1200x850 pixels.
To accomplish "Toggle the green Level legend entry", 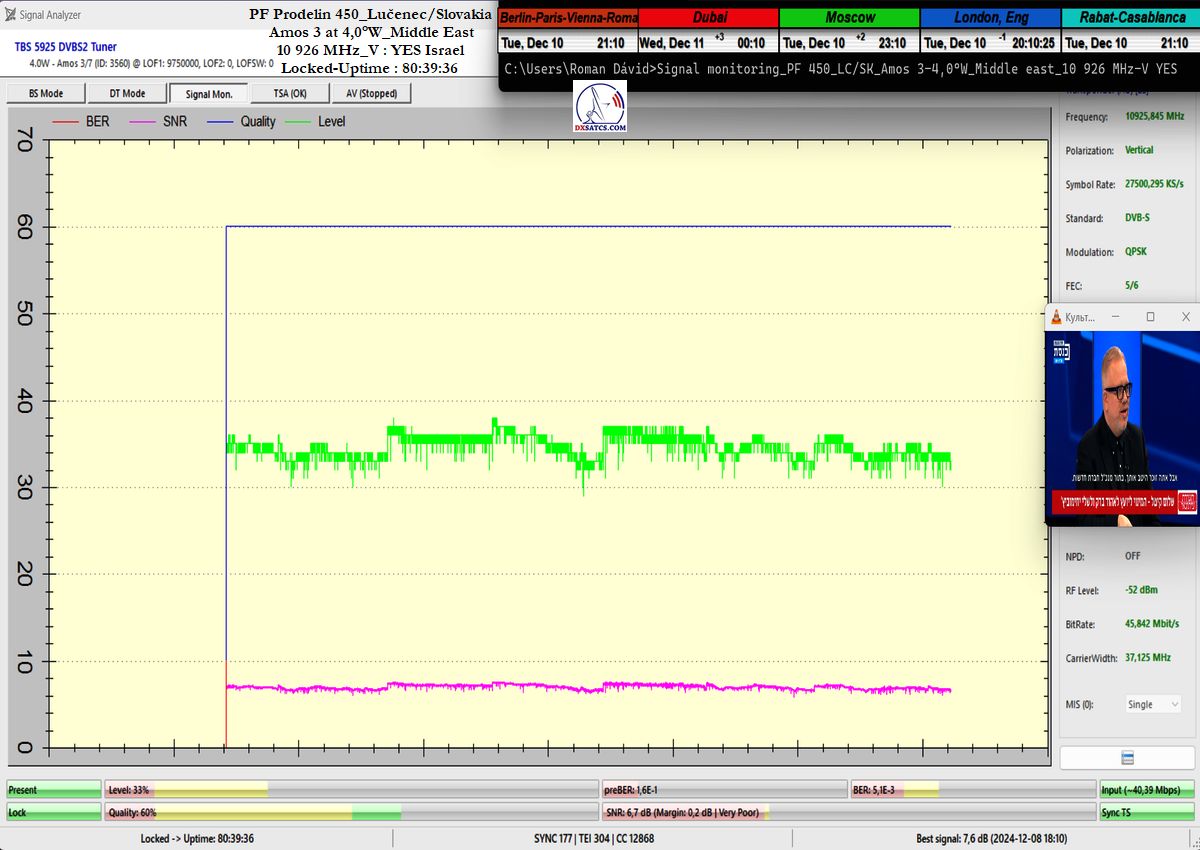I will point(316,122).
